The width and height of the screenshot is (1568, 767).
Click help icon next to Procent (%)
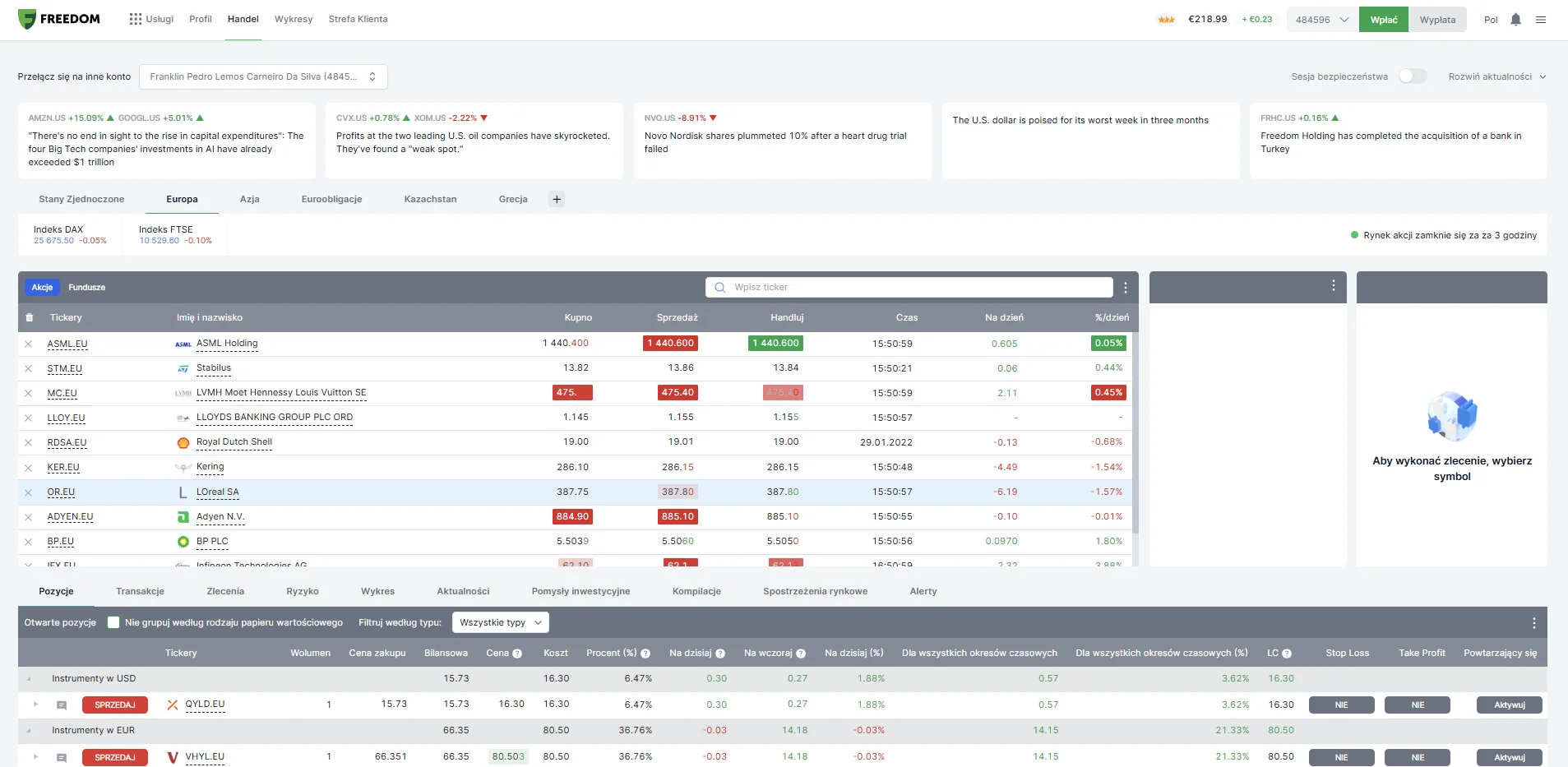(x=645, y=654)
